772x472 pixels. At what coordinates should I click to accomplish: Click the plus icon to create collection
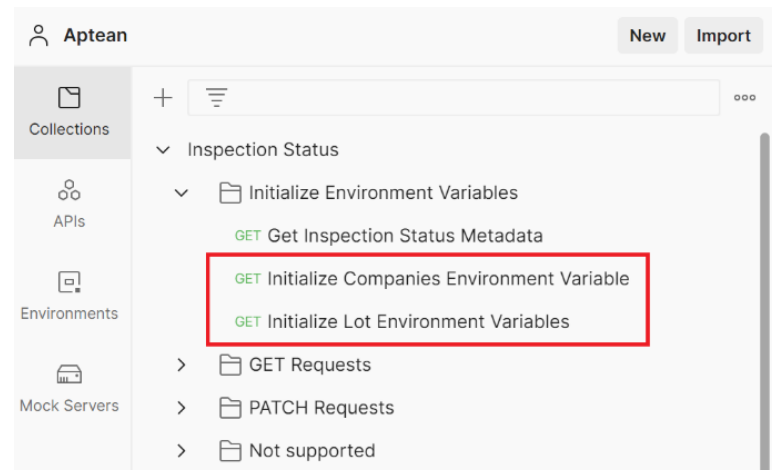coord(162,97)
